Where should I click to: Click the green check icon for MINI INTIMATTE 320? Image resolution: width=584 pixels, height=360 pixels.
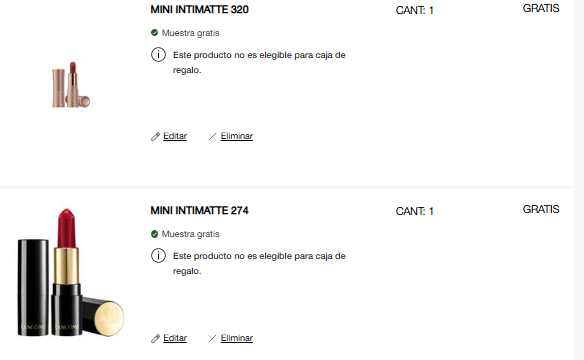click(155, 33)
